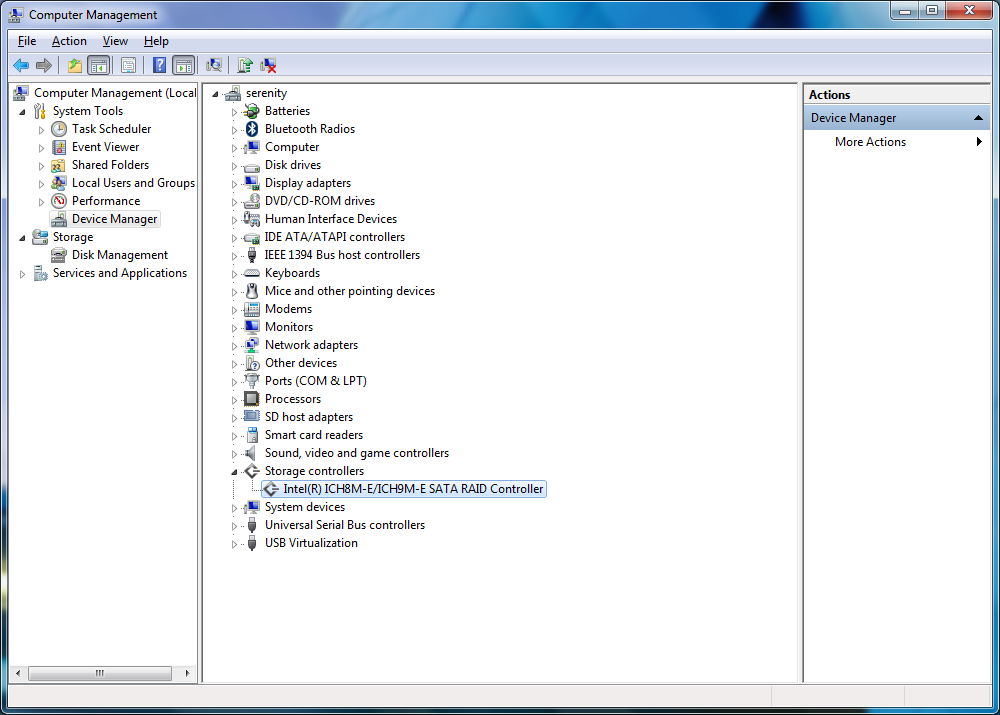Collapse the serenity root node
This screenshot has width=1000, height=715.
click(215, 94)
